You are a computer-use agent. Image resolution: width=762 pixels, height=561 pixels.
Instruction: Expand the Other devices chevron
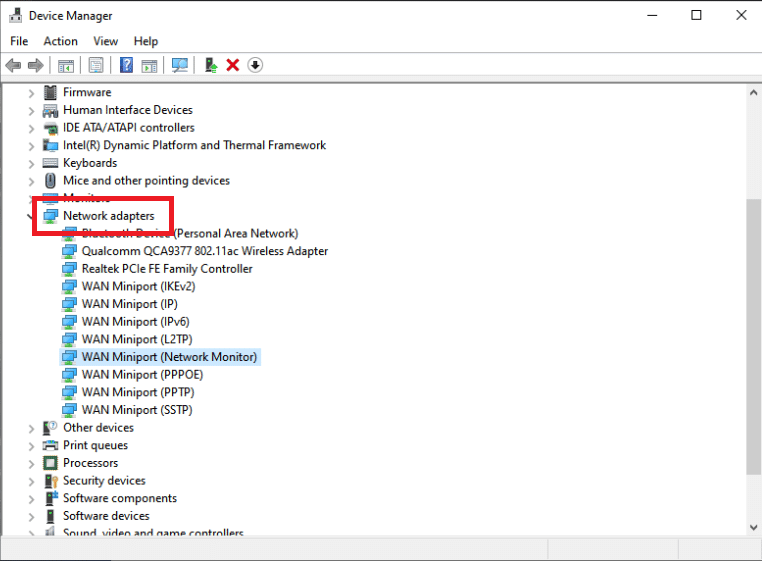31,429
